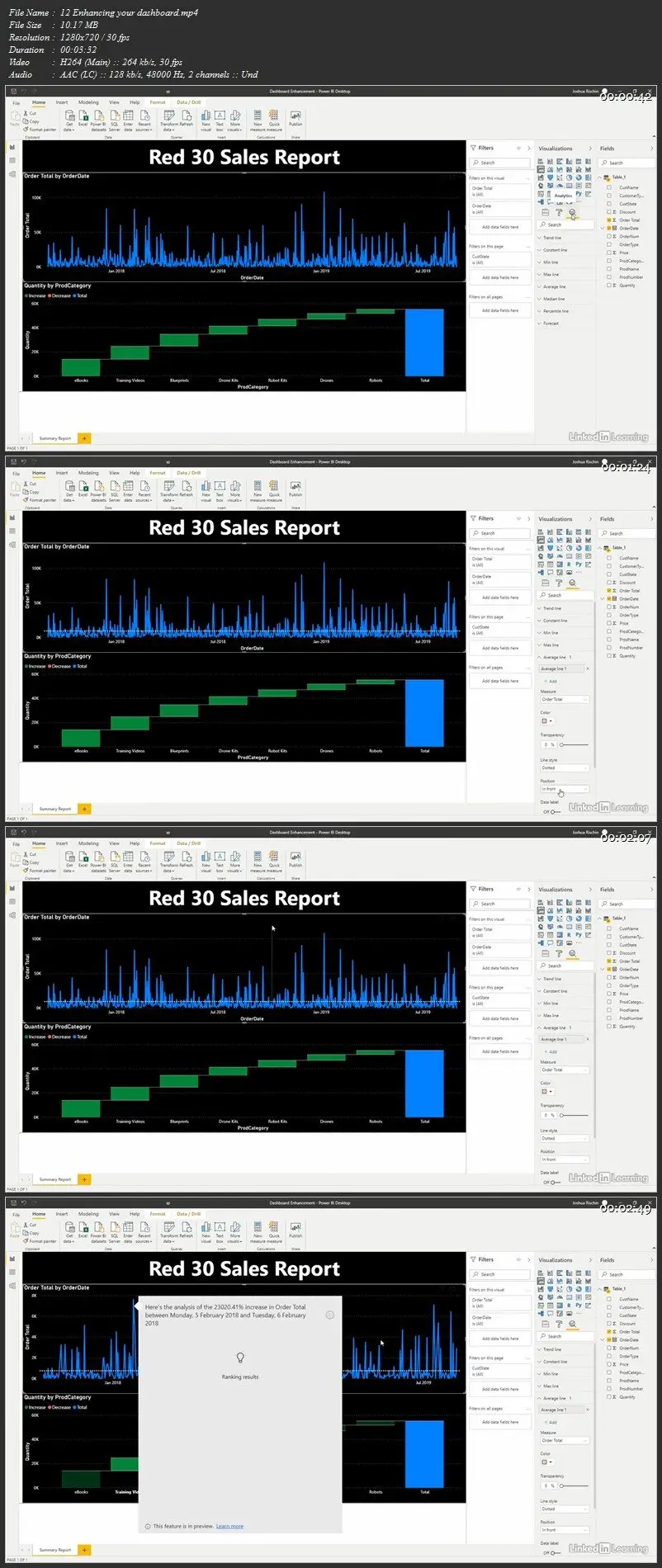Screen dimensions: 662x1568
Task: Click SQL Server icon in 00:00:42 frame
Action: tap(115, 116)
